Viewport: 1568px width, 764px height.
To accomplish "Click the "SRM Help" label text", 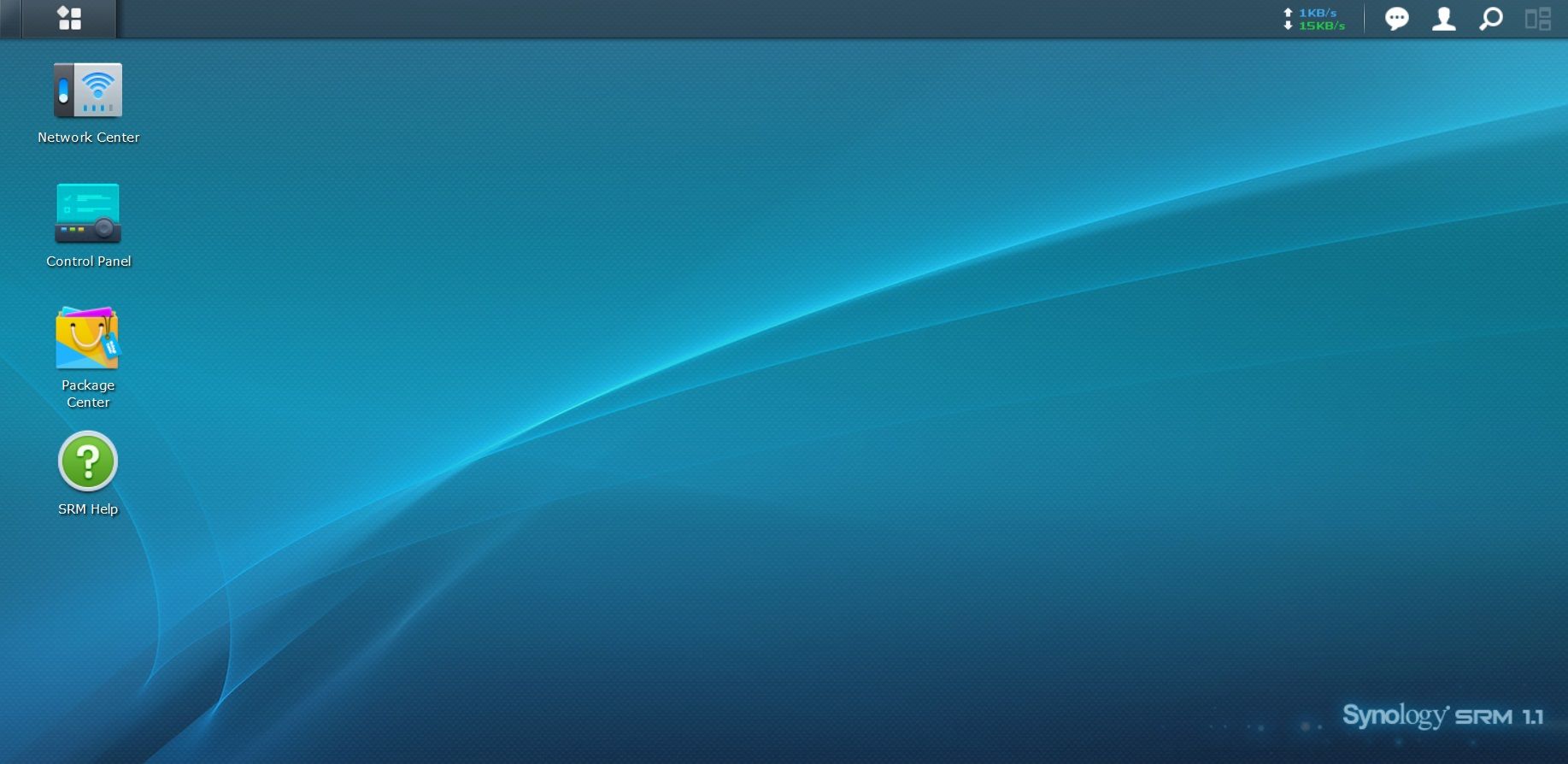I will click(x=88, y=508).
